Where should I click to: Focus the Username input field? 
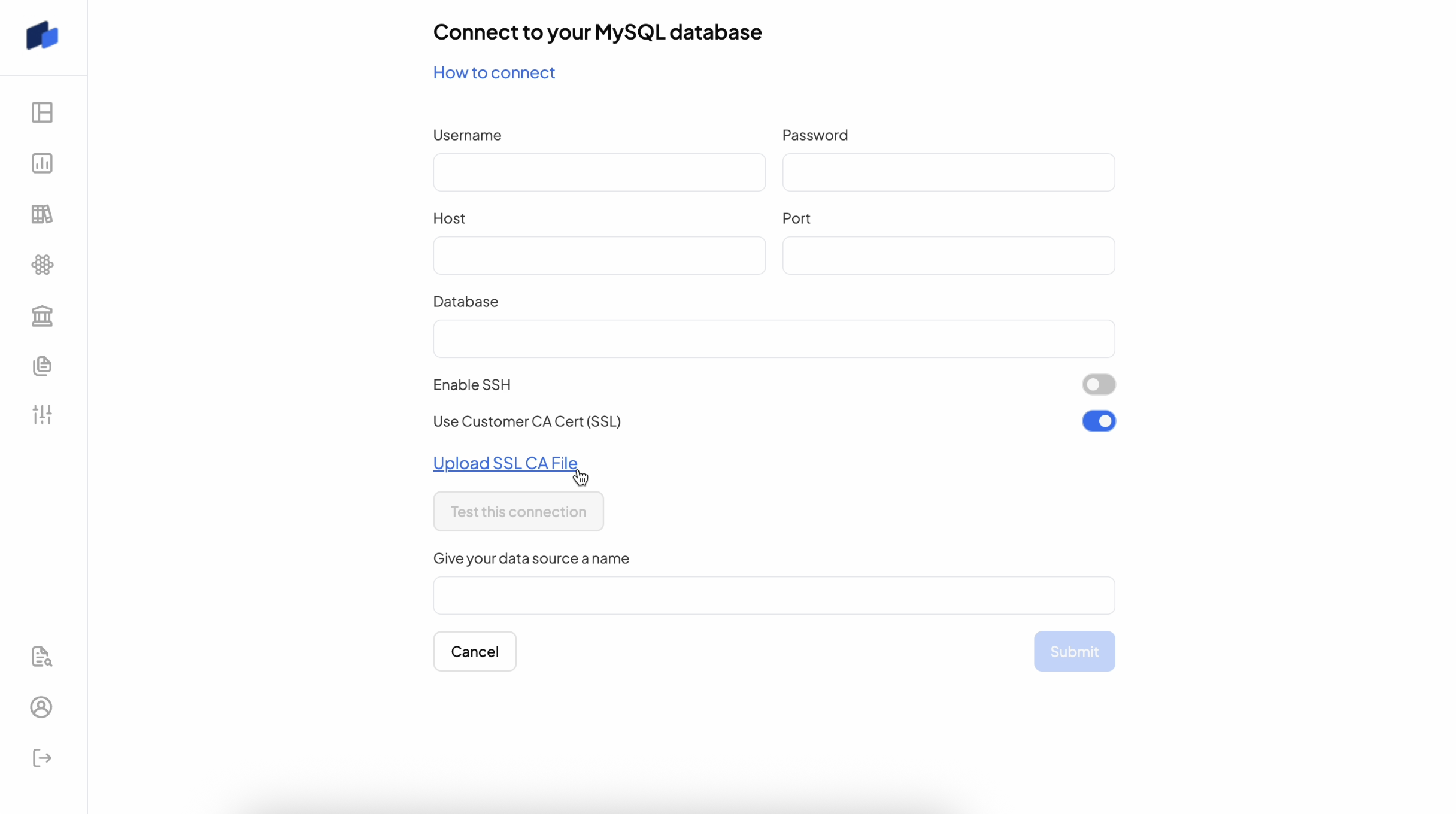coord(599,172)
